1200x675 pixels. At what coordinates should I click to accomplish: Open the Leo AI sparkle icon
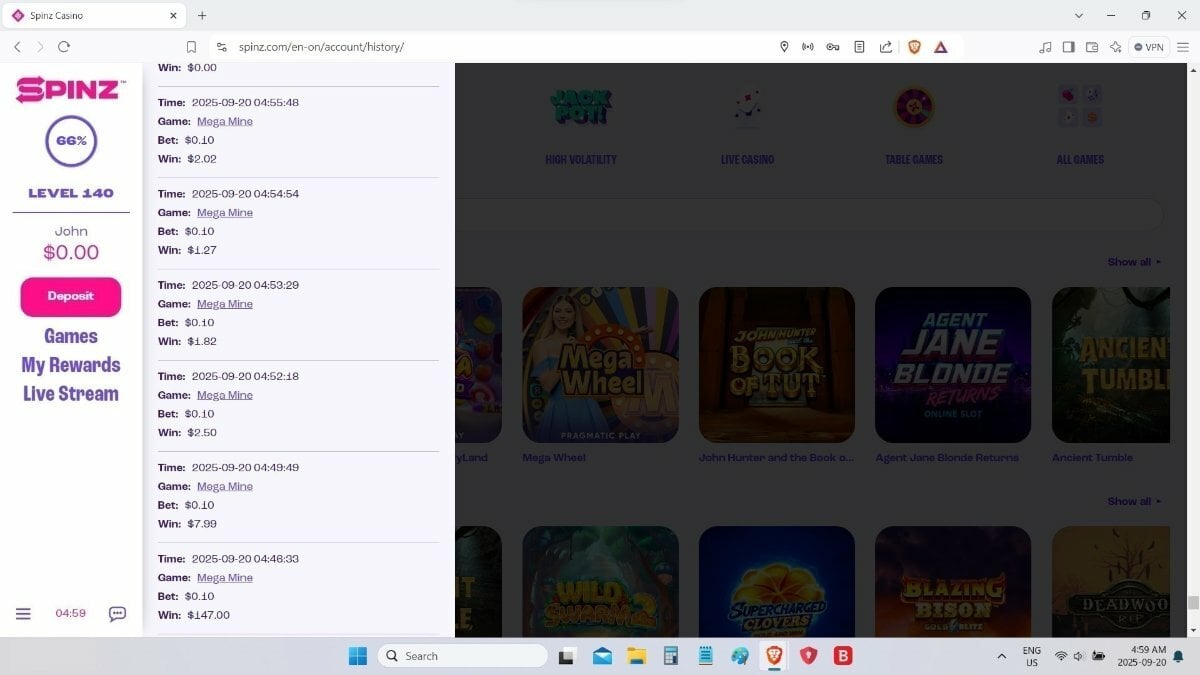[x=1115, y=47]
